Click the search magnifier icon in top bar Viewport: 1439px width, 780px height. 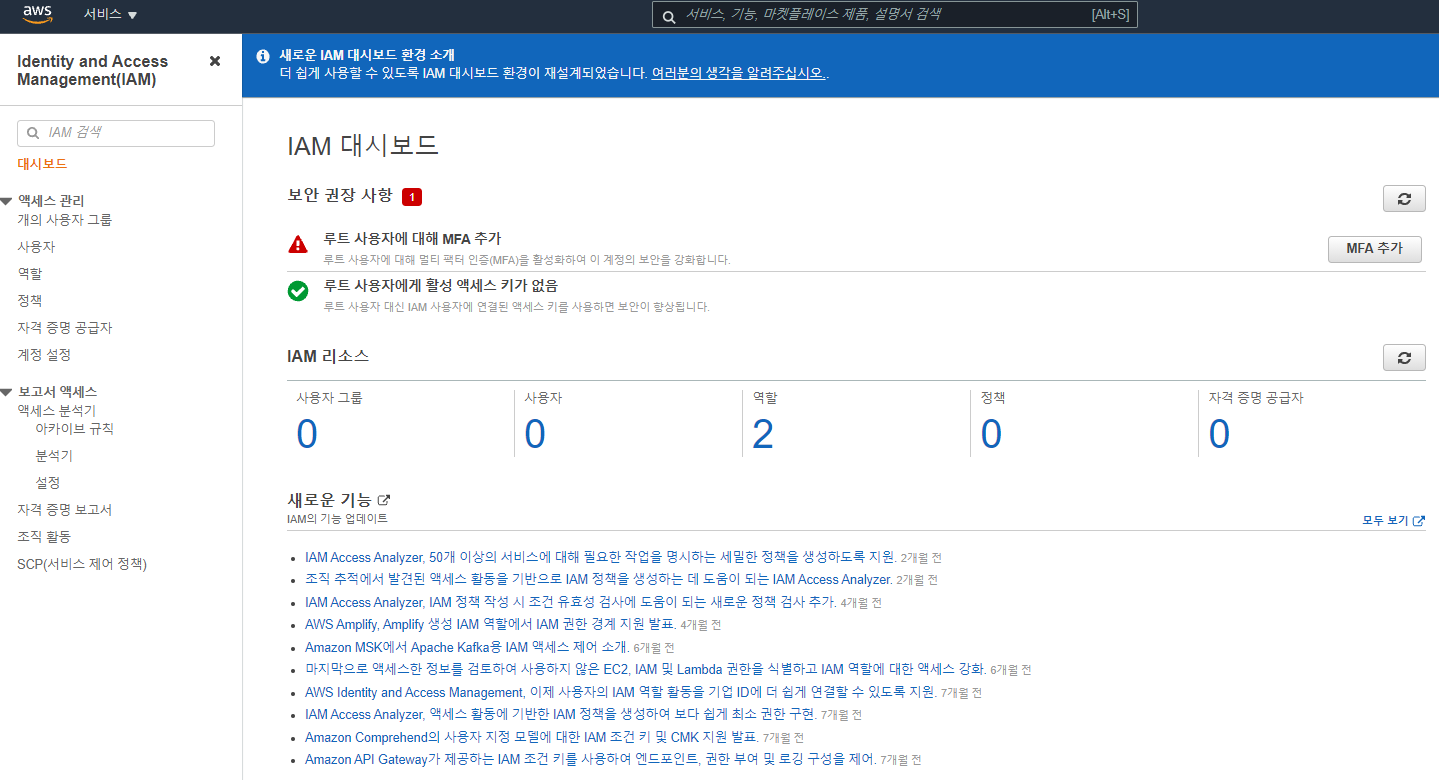point(669,15)
